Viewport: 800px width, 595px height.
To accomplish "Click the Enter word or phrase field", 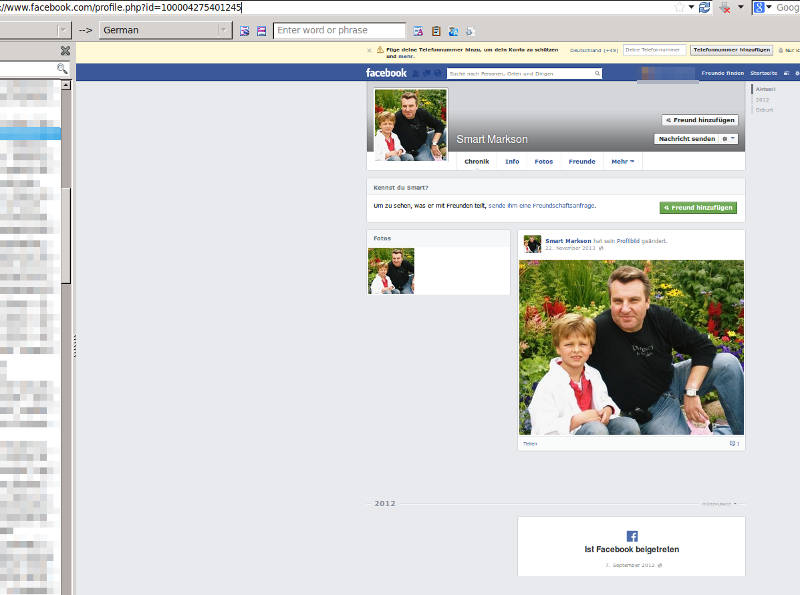I will pyautogui.click(x=339, y=30).
